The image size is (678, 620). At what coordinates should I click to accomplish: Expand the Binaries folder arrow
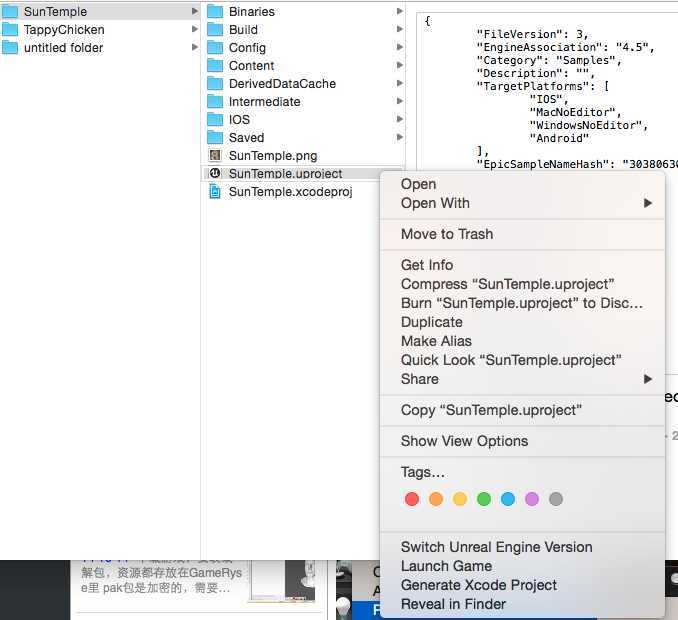[x=400, y=11]
